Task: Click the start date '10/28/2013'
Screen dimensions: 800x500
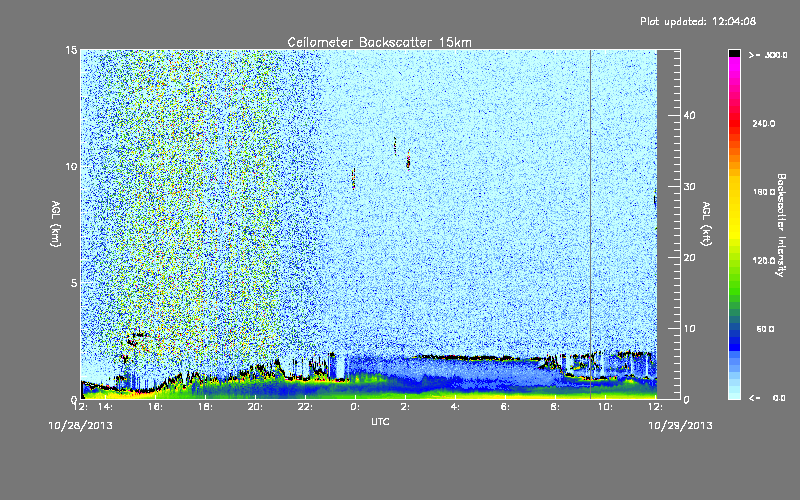Action: 81,426
